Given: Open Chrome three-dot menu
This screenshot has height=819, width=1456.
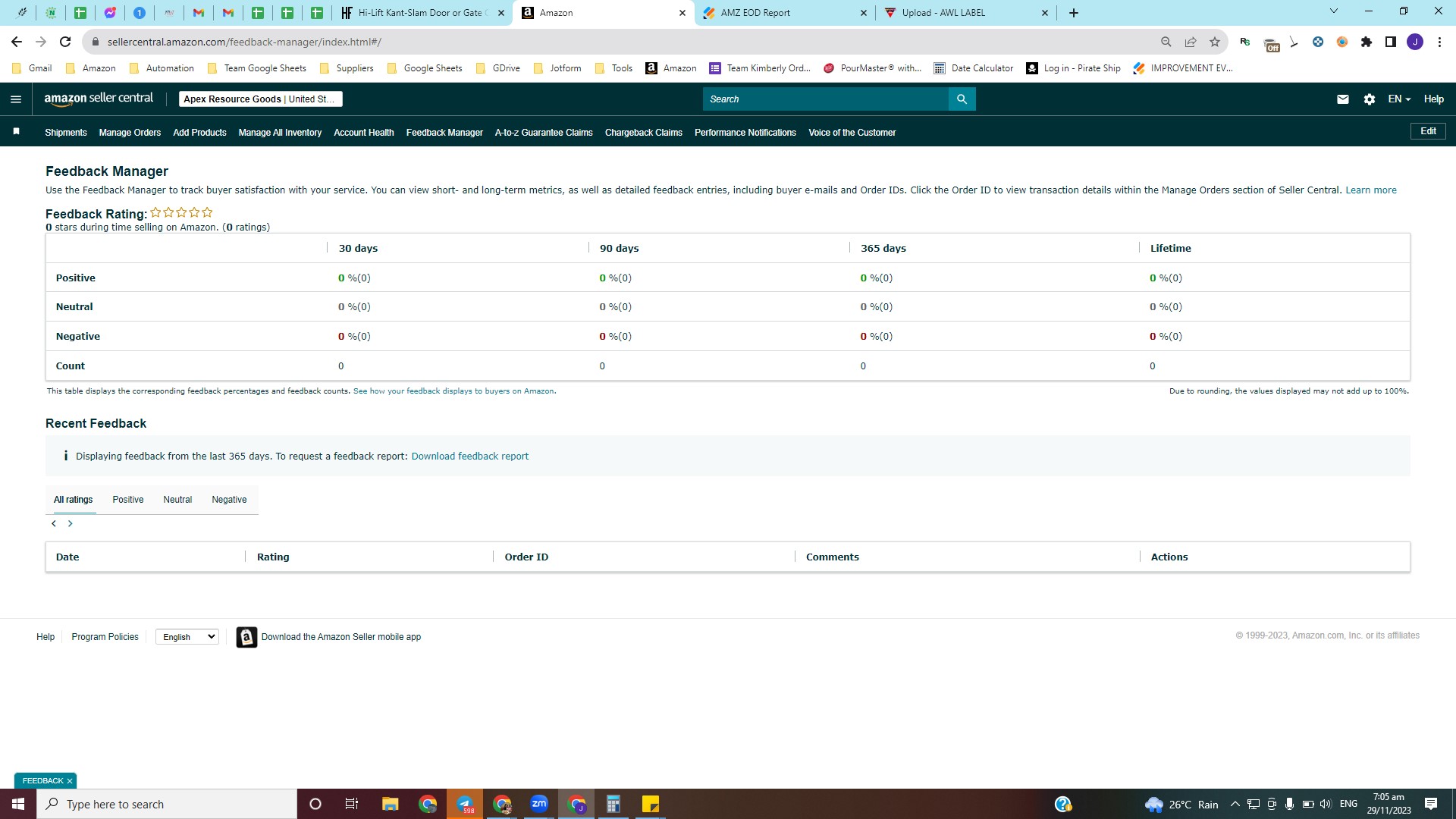Looking at the screenshot, I should coord(1439,42).
